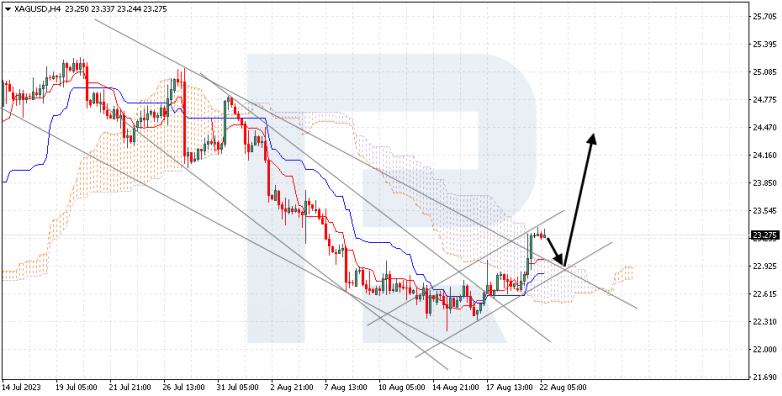Click the 23.850 price scale value
The width and height of the screenshot is (782, 396).
click(764, 183)
